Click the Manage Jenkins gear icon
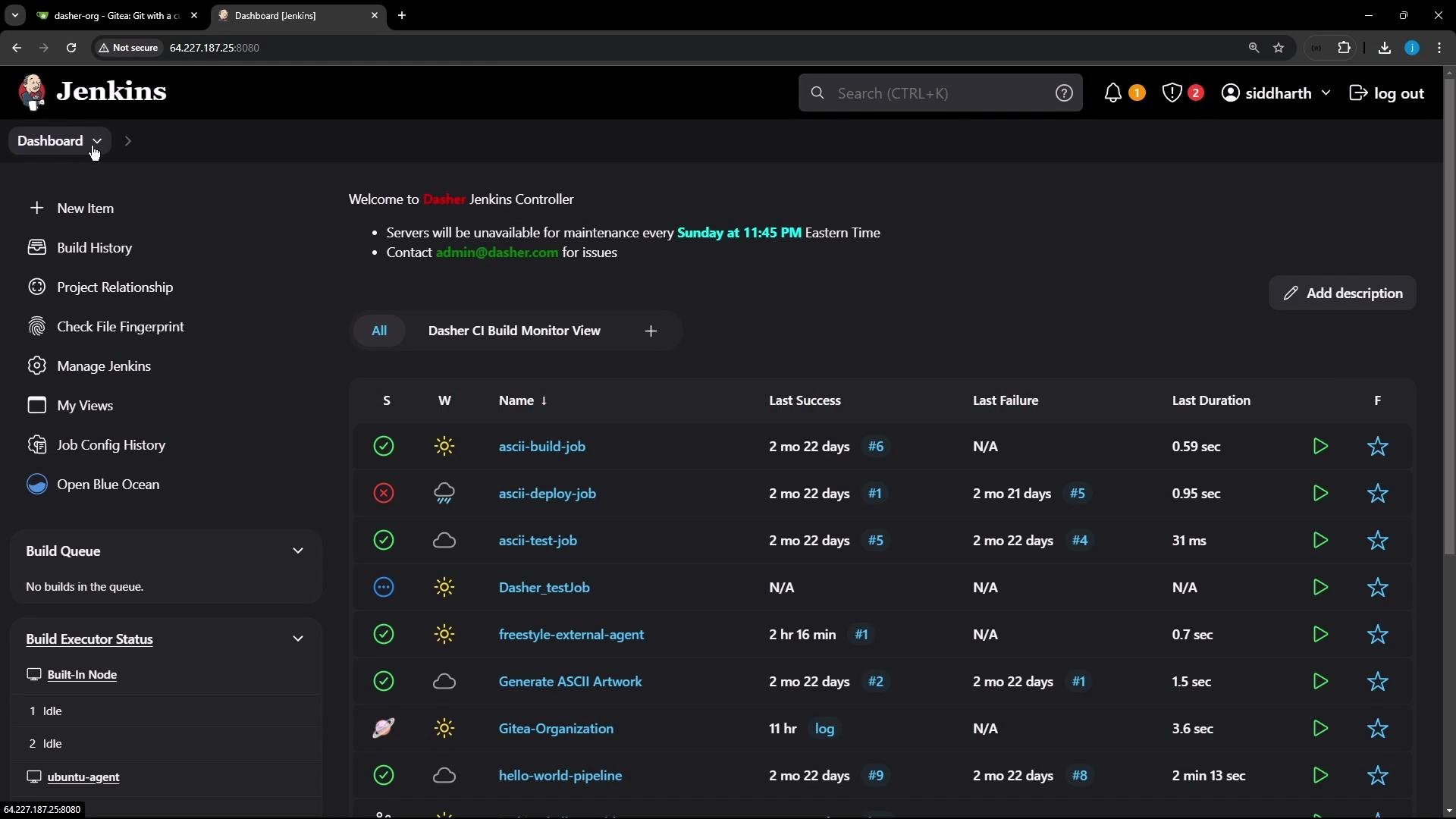The height and width of the screenshot is (819, 1456). click(x=36, y=366)
